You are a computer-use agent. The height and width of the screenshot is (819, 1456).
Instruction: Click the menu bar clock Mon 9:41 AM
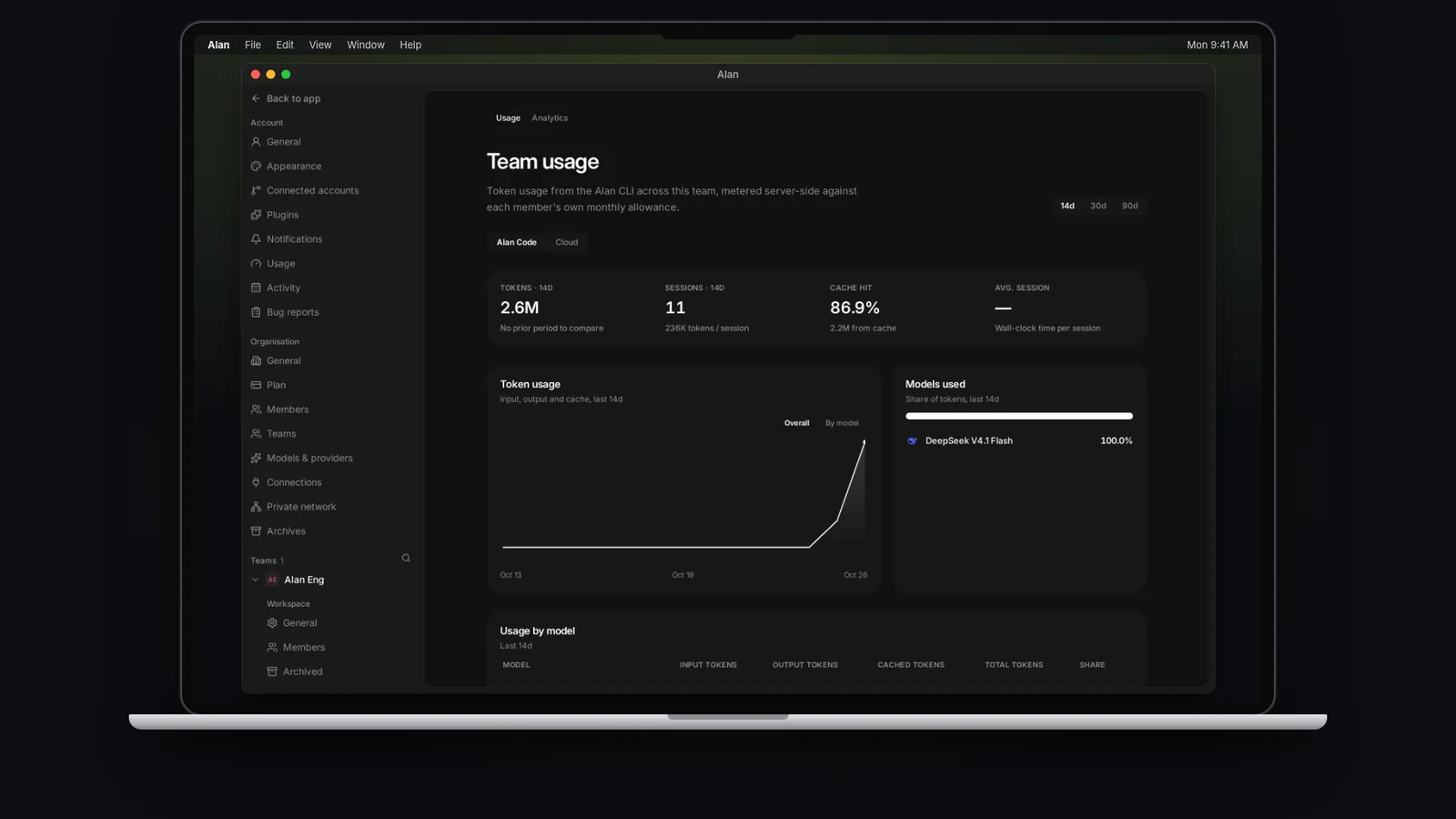(1218, 45)
